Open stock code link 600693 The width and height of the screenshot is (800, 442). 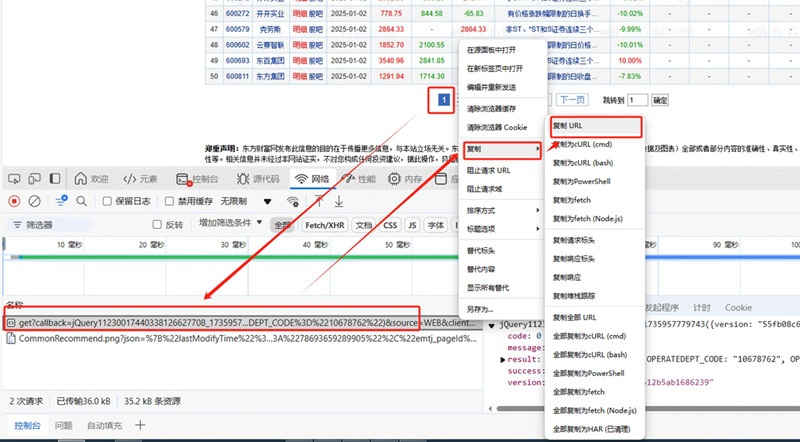point(238,61)
